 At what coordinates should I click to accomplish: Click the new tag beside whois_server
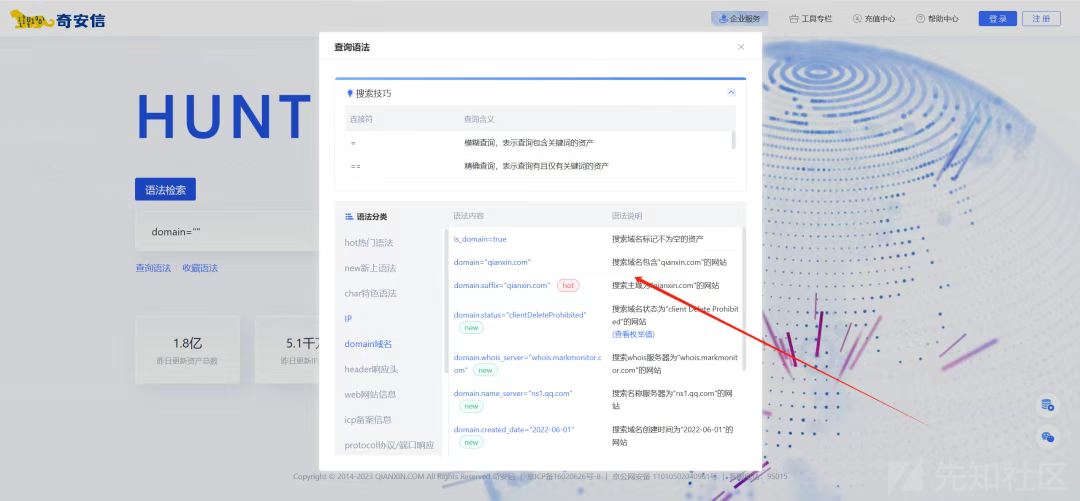click(485, 370)
